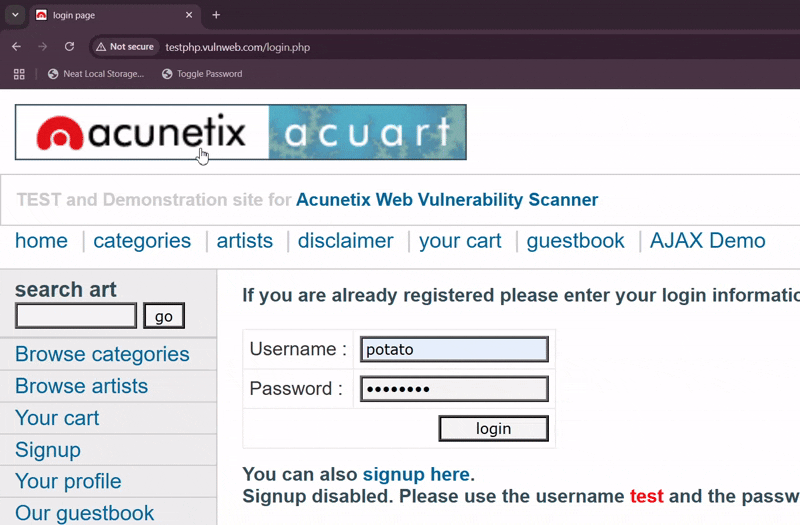
Task: Open the Acunetix Web Vulnerability Scanner link
Action: (x=447, y=199)
